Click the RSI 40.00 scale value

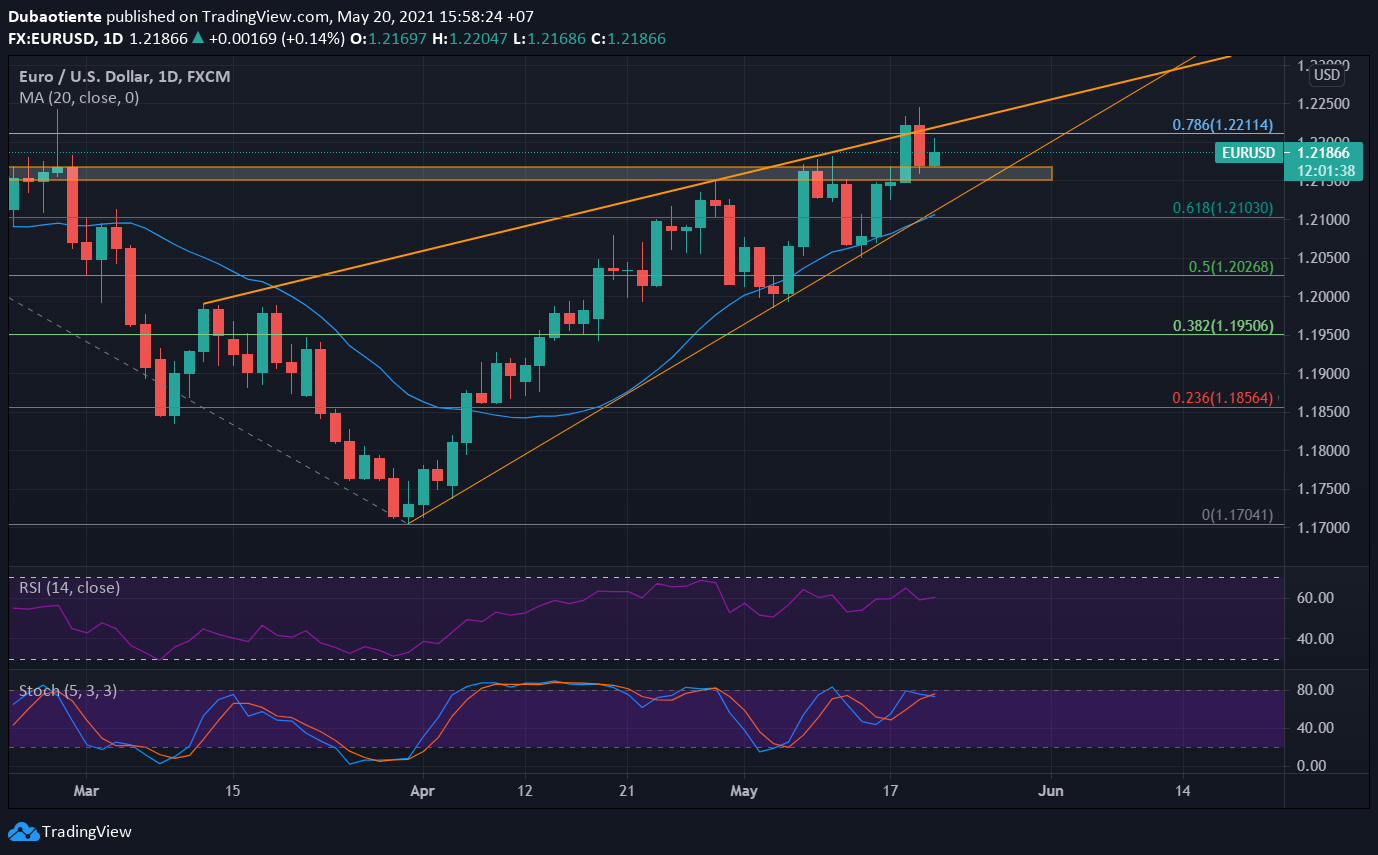click(1316, 639)
